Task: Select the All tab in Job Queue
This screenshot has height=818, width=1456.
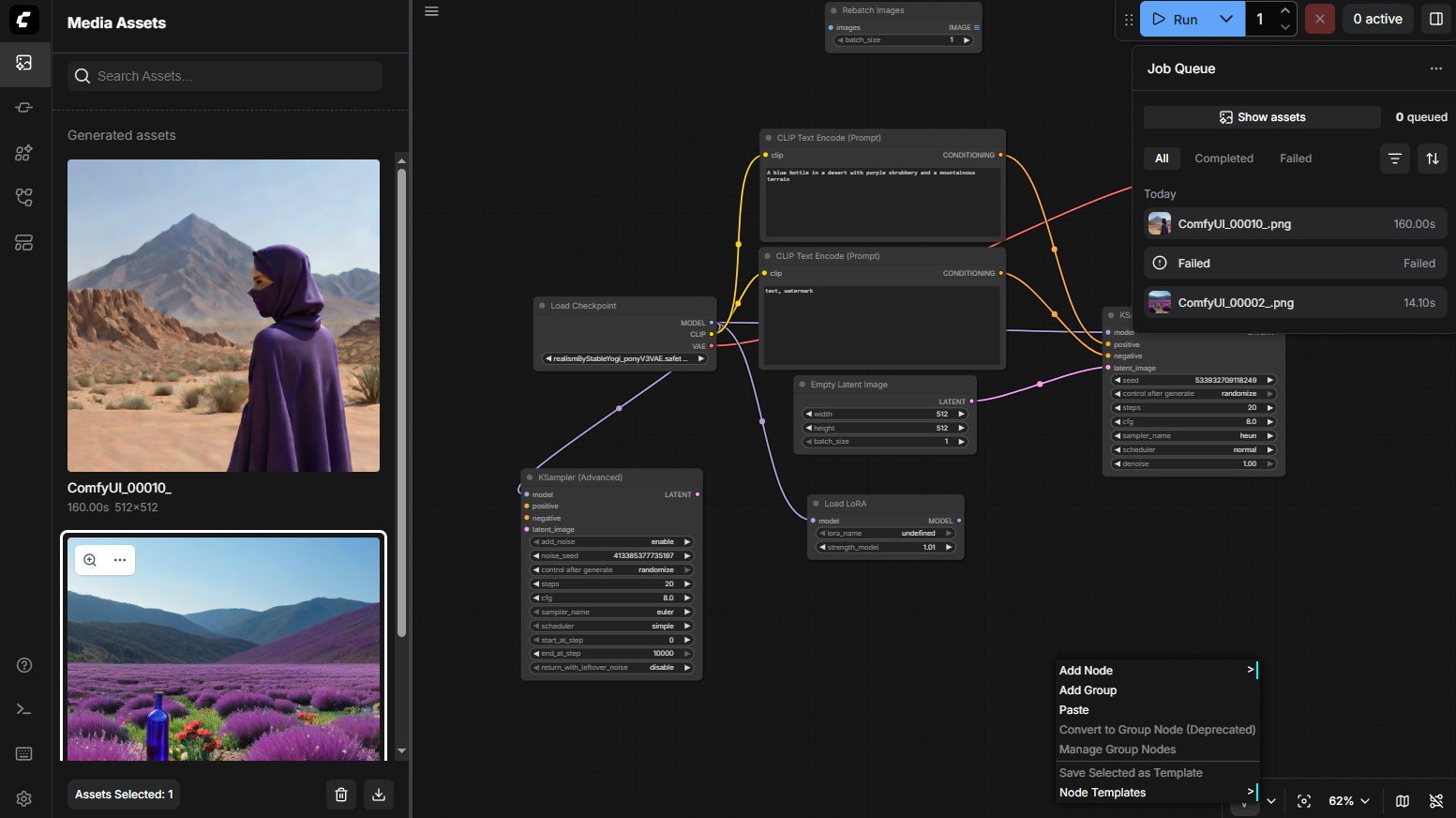Action: [1162, 159]
